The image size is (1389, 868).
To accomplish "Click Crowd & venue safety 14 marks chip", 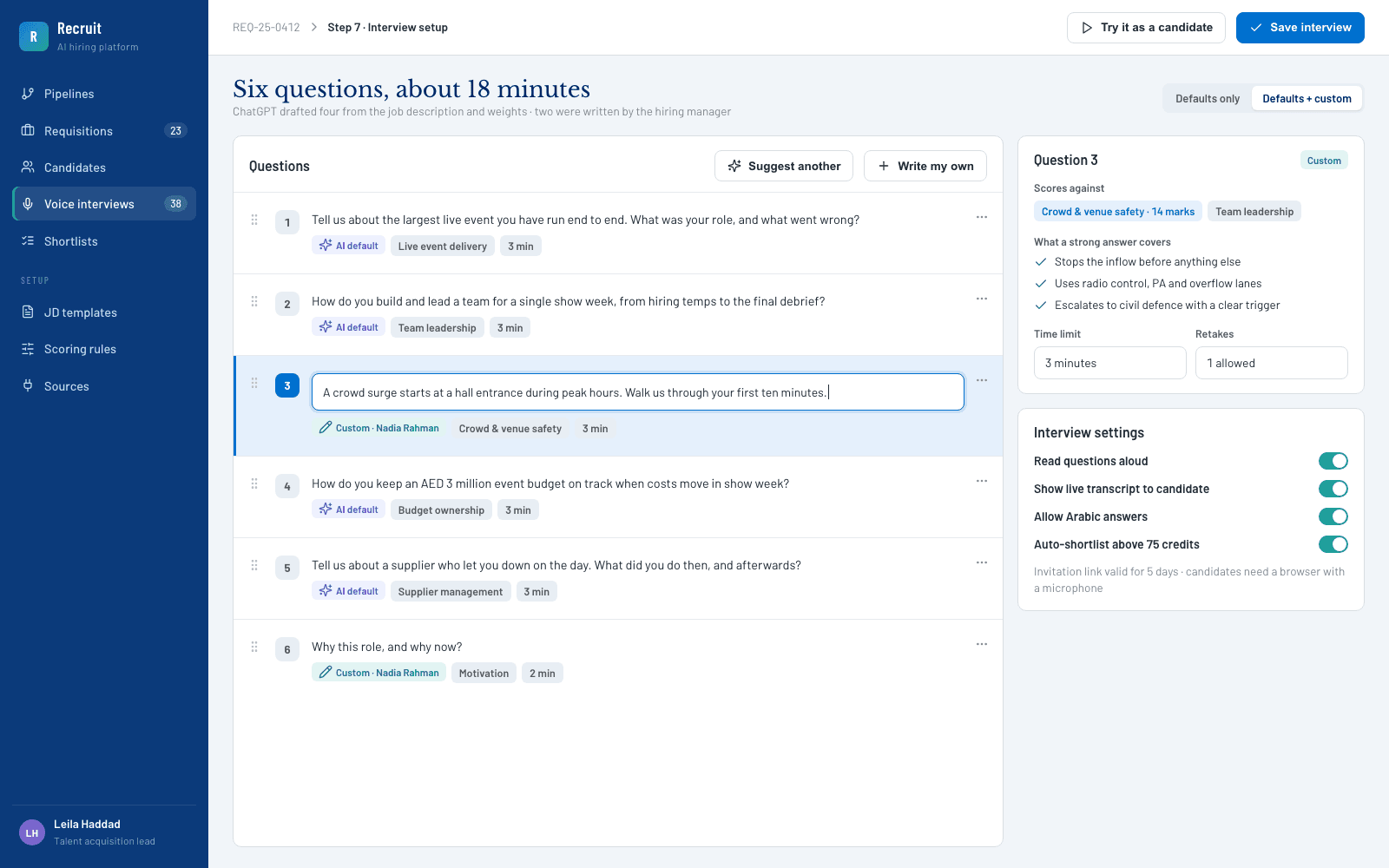I will click(x=1118, y=212).
